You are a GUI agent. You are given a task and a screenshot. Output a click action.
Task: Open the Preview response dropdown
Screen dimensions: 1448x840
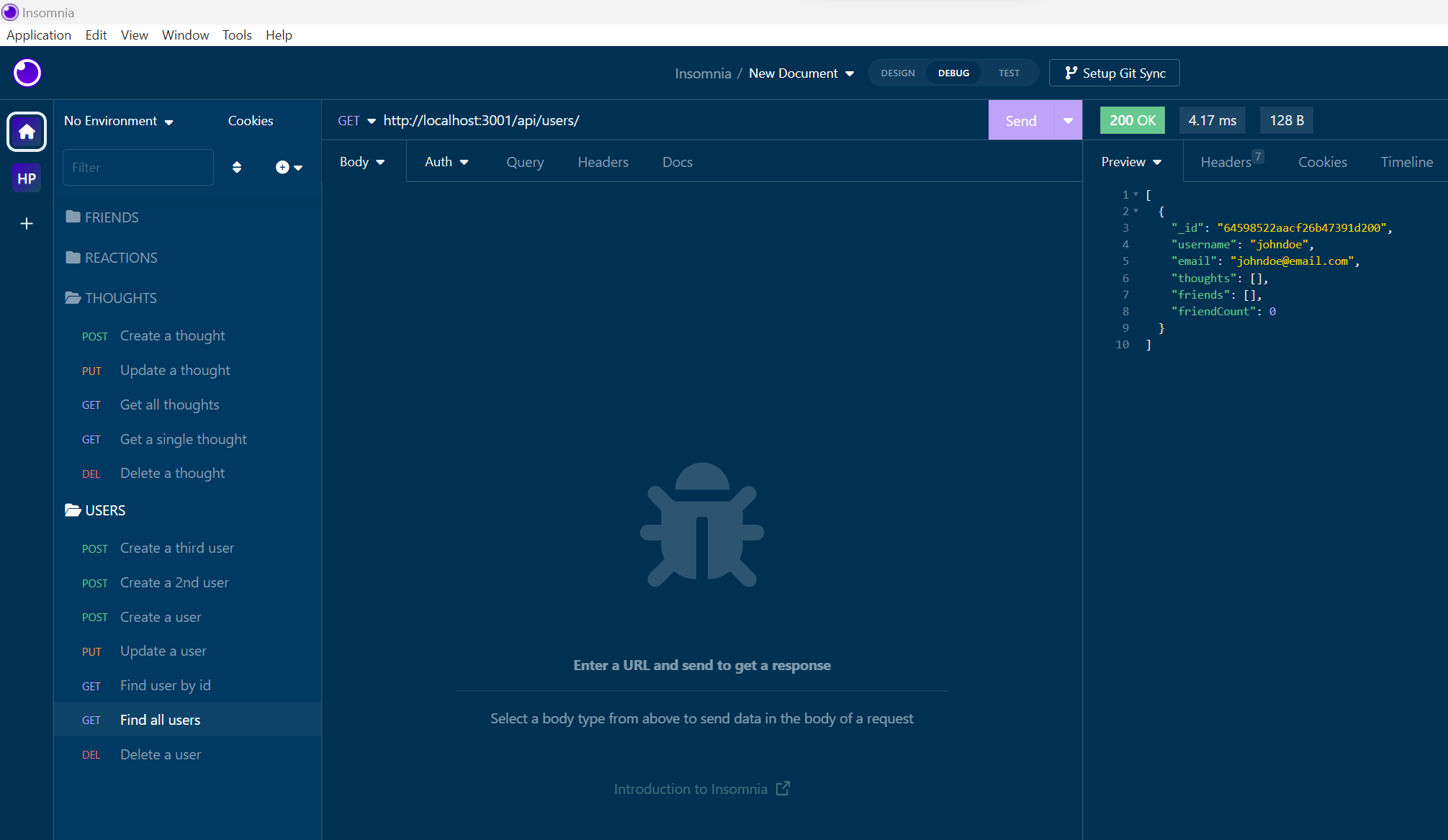click(1130, 161)
